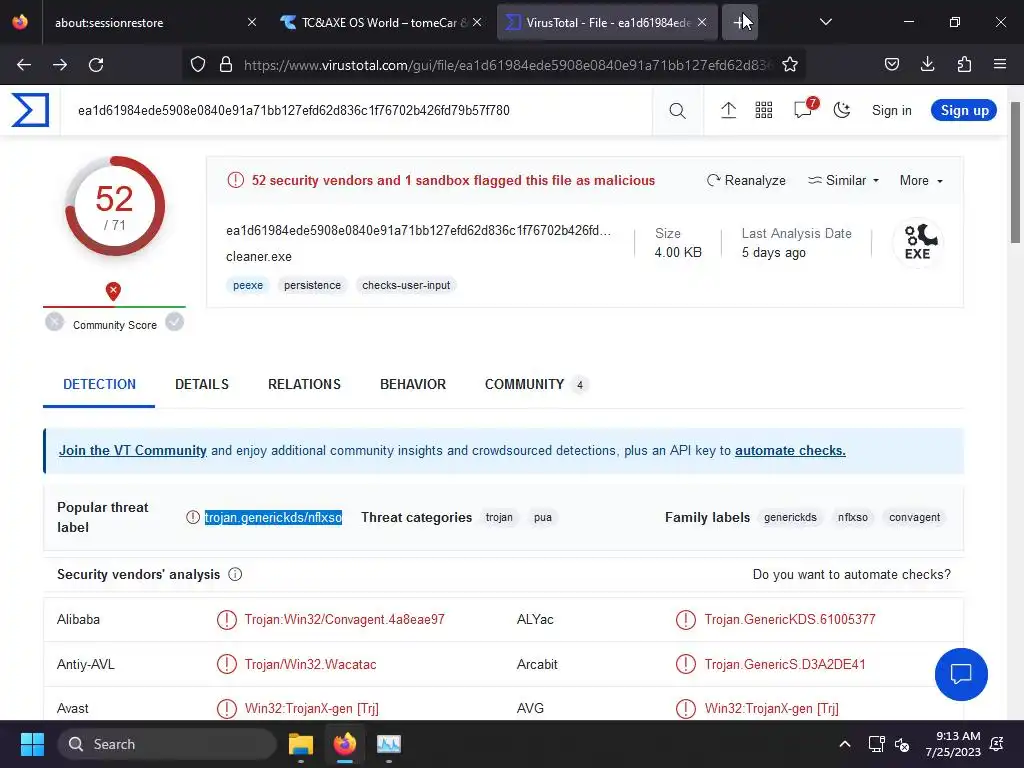Expand the More dropdown
Viewport: 1024px width, 768px height.
pyautogui.click(x=921, y=180)
